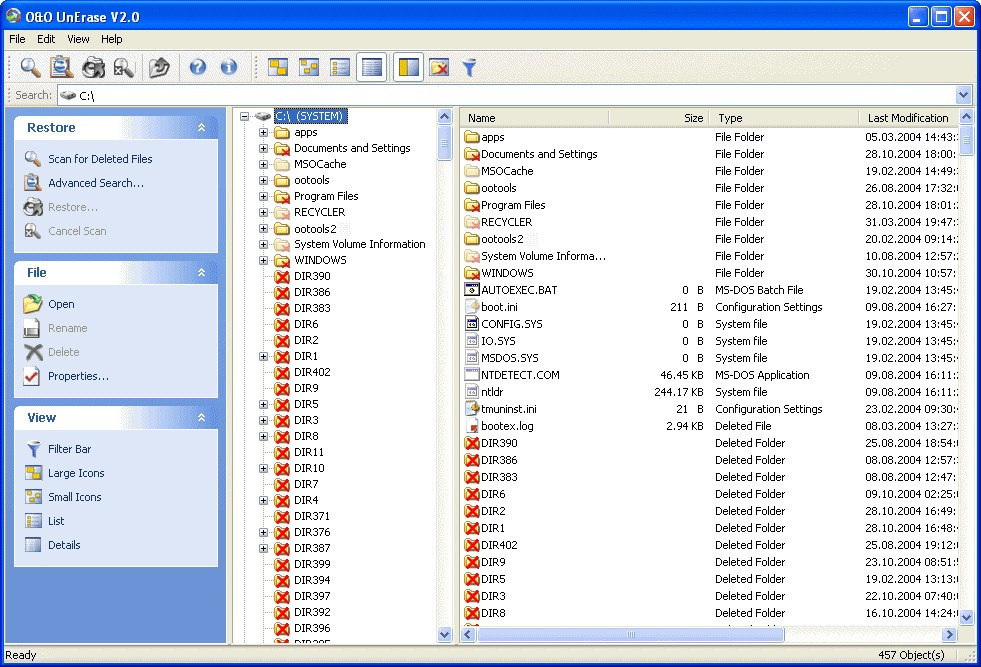Click the Search path input field
981x667 pixels.
click(x=506, y=95)
